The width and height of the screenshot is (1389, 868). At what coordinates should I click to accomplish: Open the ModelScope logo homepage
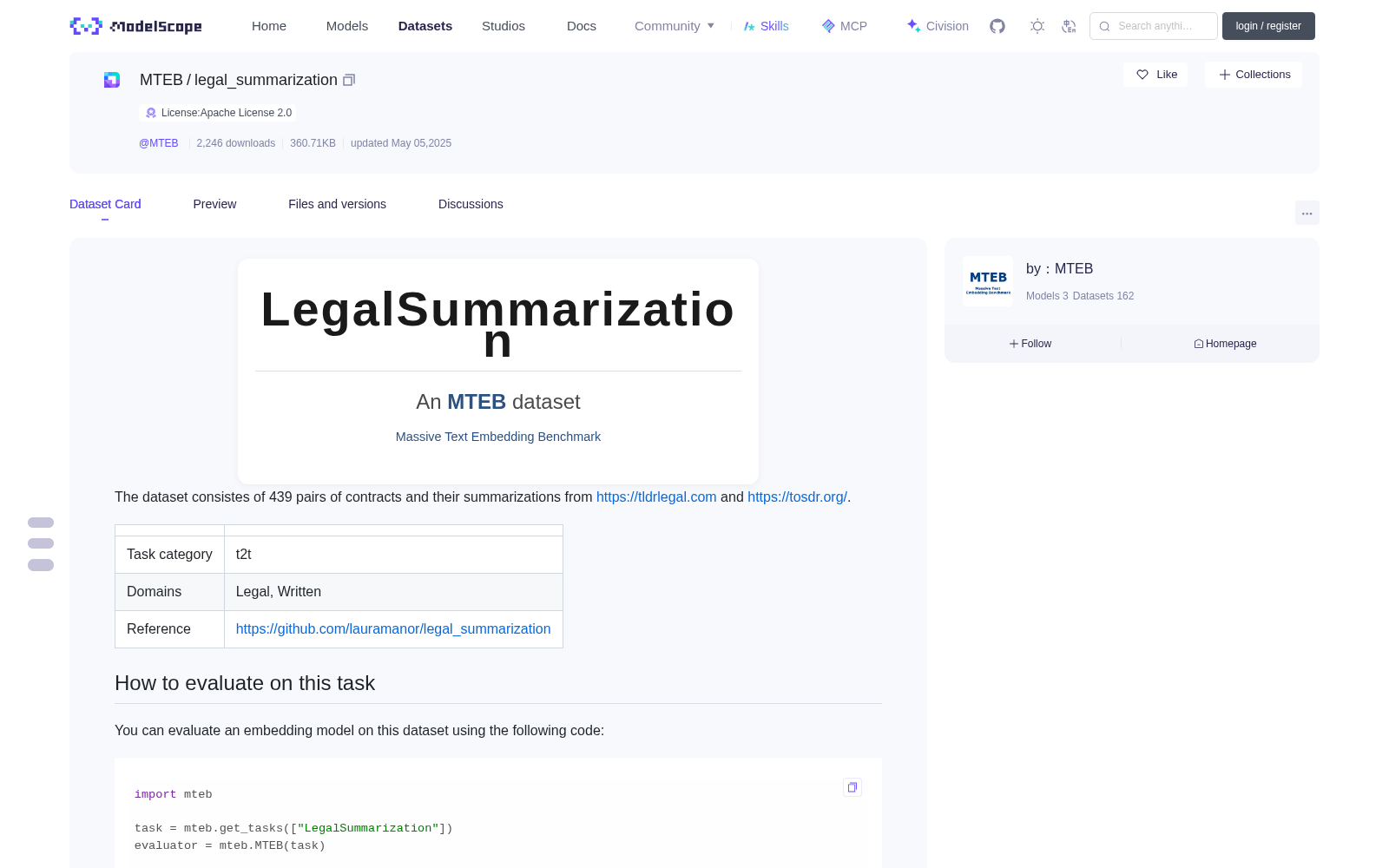135,26
